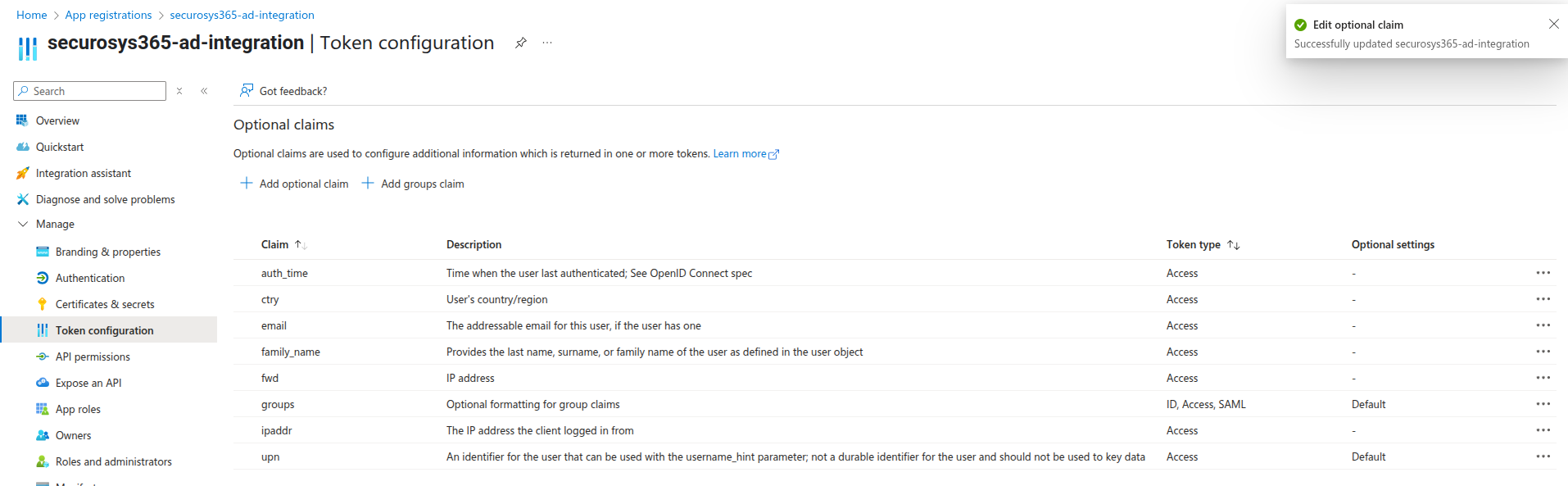Click into the sidebar Search field
Screen dimensions: 1568x486
(94, 91)
